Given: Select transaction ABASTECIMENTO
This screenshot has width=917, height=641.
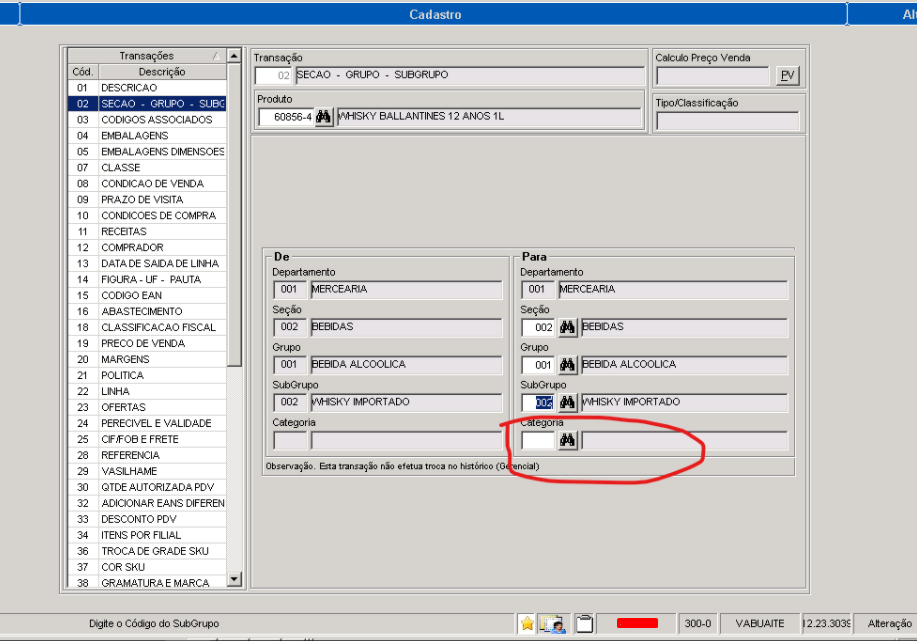Looking at the screenshot, I should [147, 311].
